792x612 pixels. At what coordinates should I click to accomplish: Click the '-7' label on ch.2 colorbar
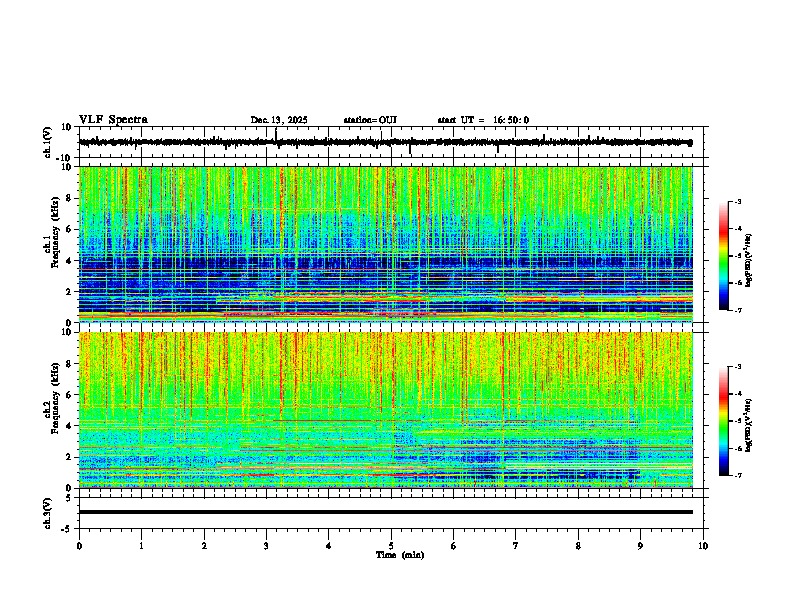pos(738,475)
